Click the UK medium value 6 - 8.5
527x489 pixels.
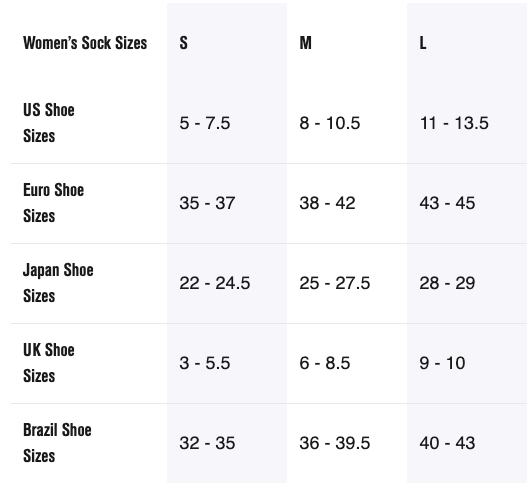pyautogui.click(x=325, y=363)
